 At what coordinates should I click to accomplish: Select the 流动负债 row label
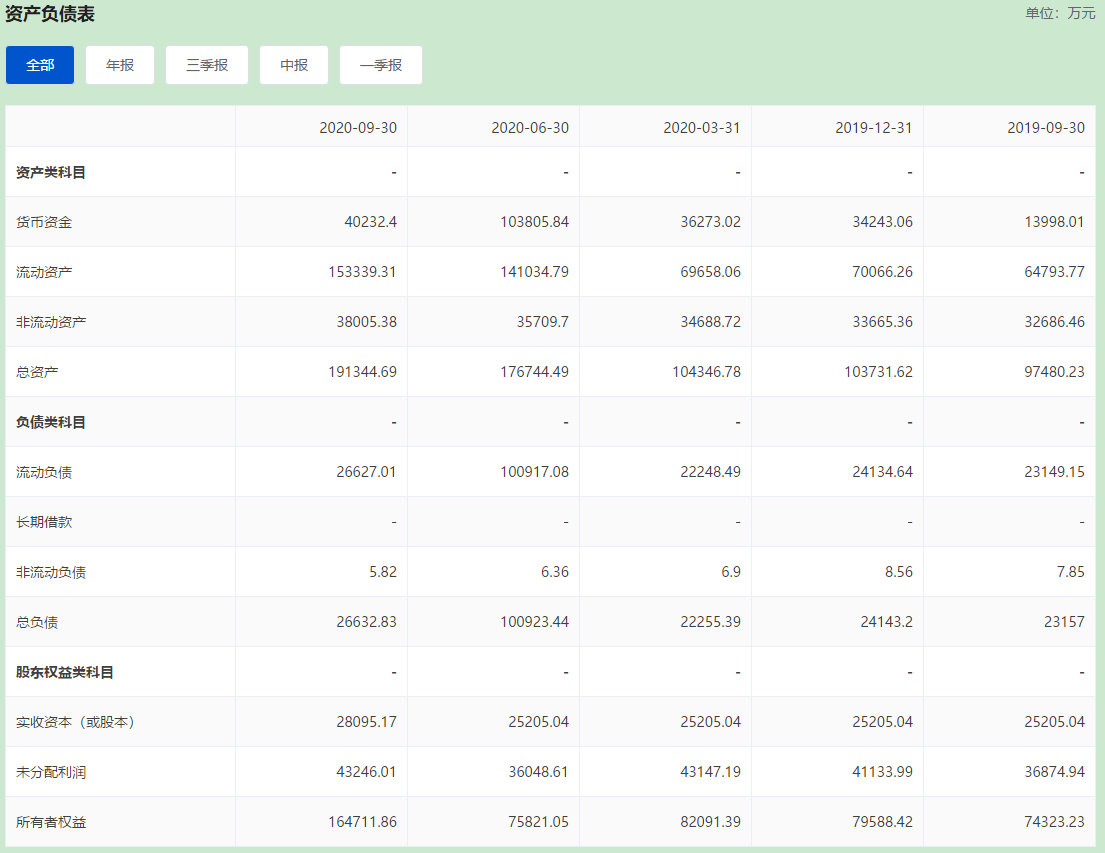(44, 472)
